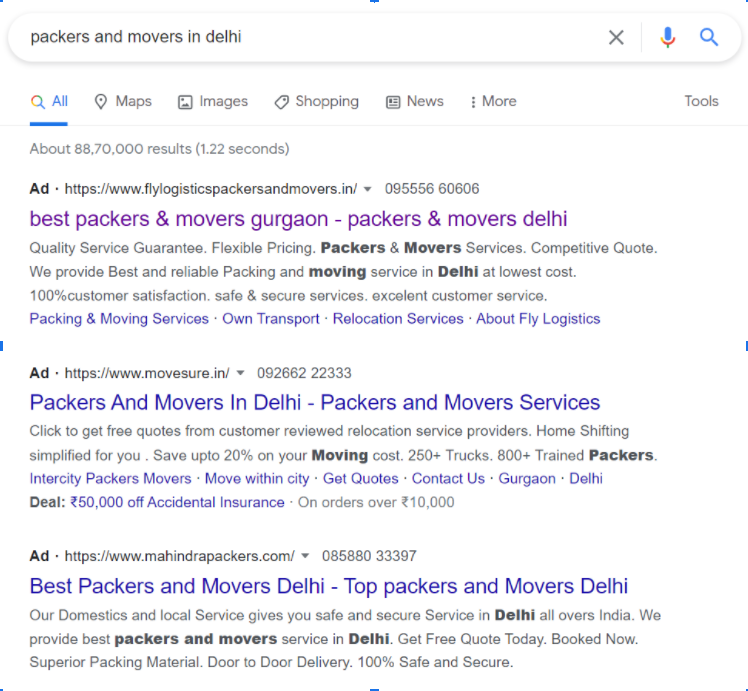This screenshot has width=748, height=691.
Task: Click 'On orders over ₹10,000' text
Action: 376,502
